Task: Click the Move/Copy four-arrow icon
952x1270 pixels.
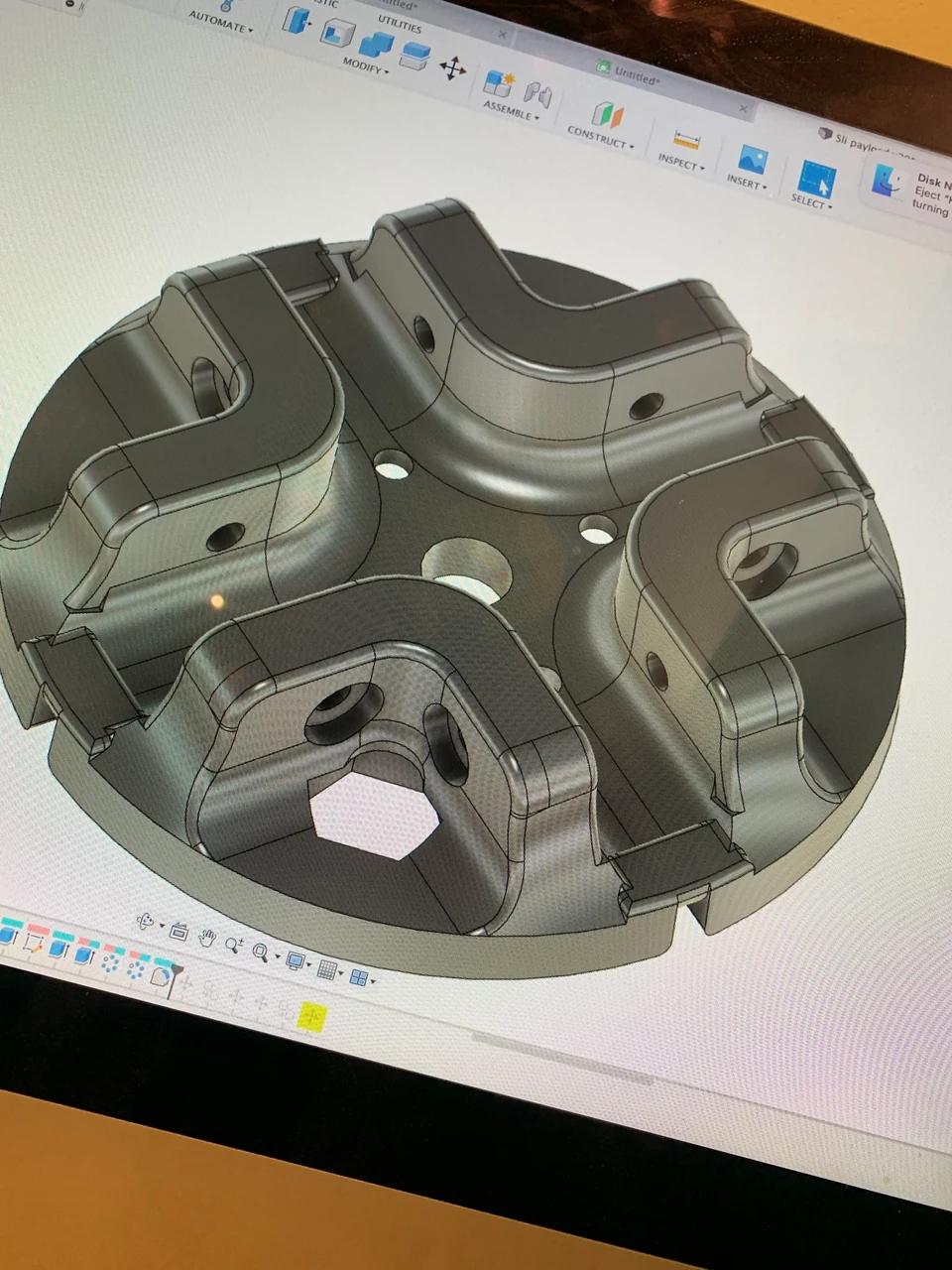Action: click(452, 67)
